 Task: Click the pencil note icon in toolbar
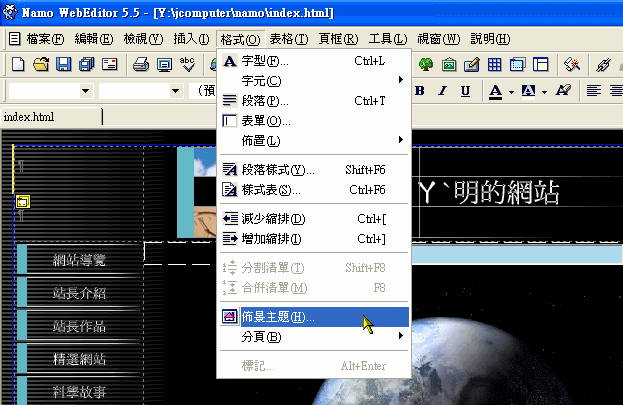(x=471, y=64)
